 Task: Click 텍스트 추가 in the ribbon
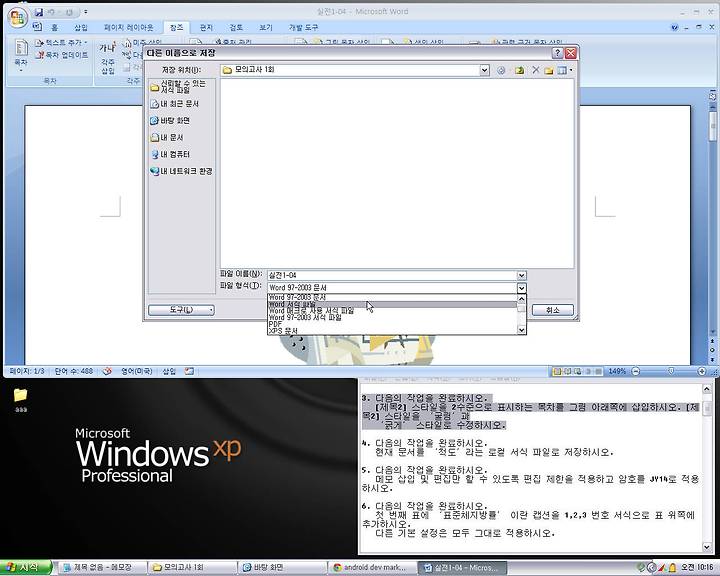pos(61,43)
